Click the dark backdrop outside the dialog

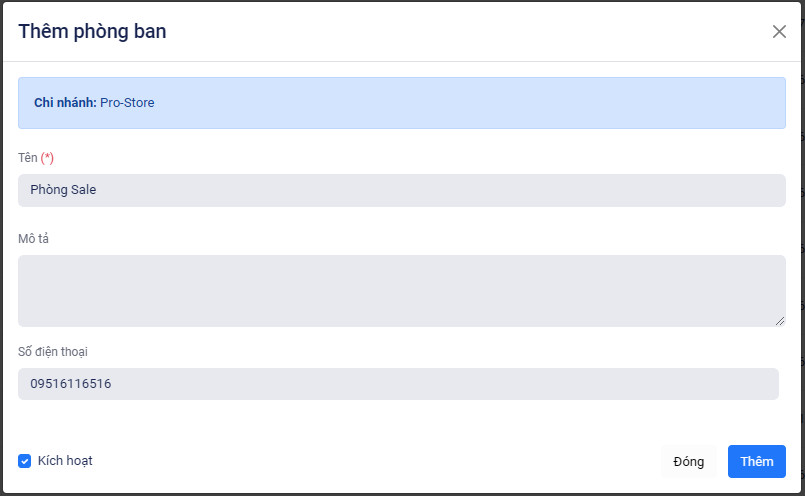(x=802, y=250)
